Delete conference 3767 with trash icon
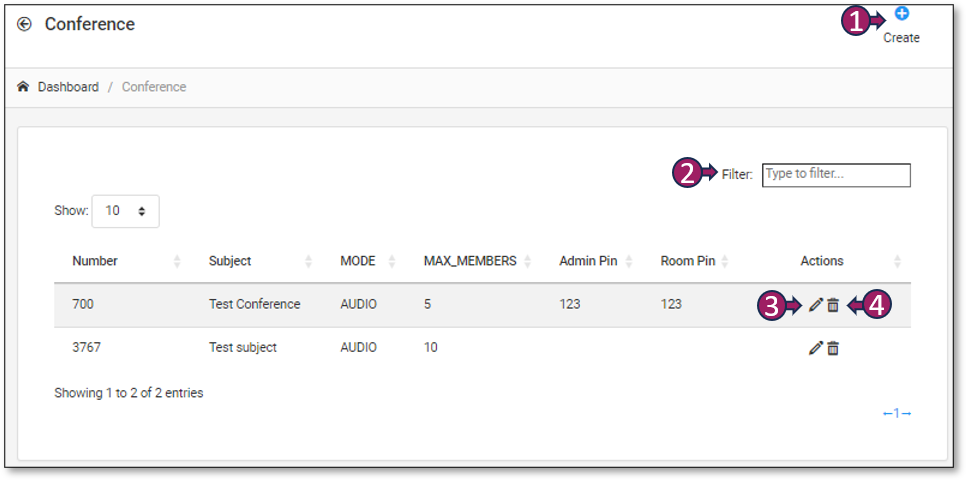The width and height of the screenshot is (967, 480). (x=833, y=348)
